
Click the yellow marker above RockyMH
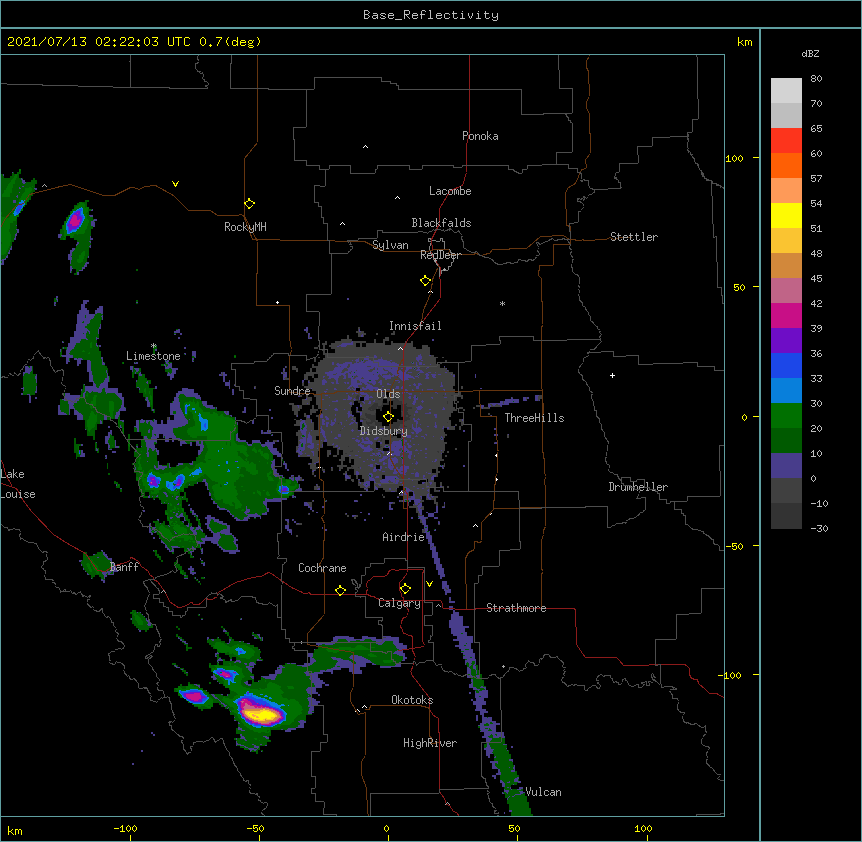(x=250, y=204)
